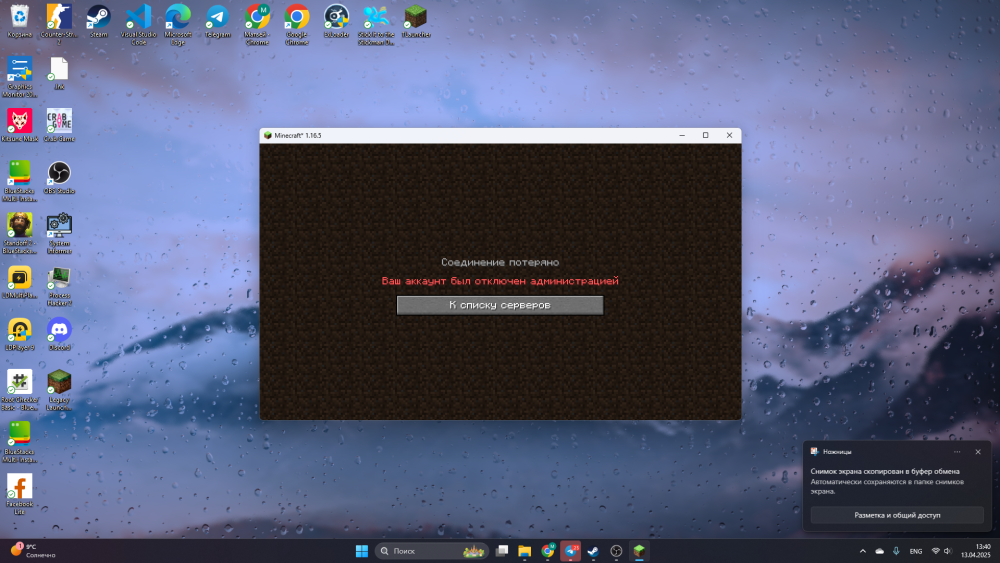The width and height of the screenshot is (1000, 563).
Task: Select the LDPlayer 9 desktop icon
Action: click(x=20, y=334)
